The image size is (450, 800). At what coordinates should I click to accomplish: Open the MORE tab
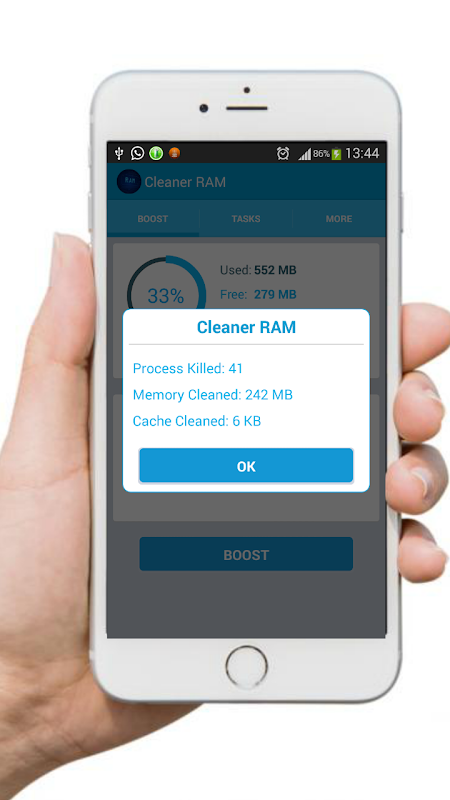pyautogui.click(x=339, y=219)
